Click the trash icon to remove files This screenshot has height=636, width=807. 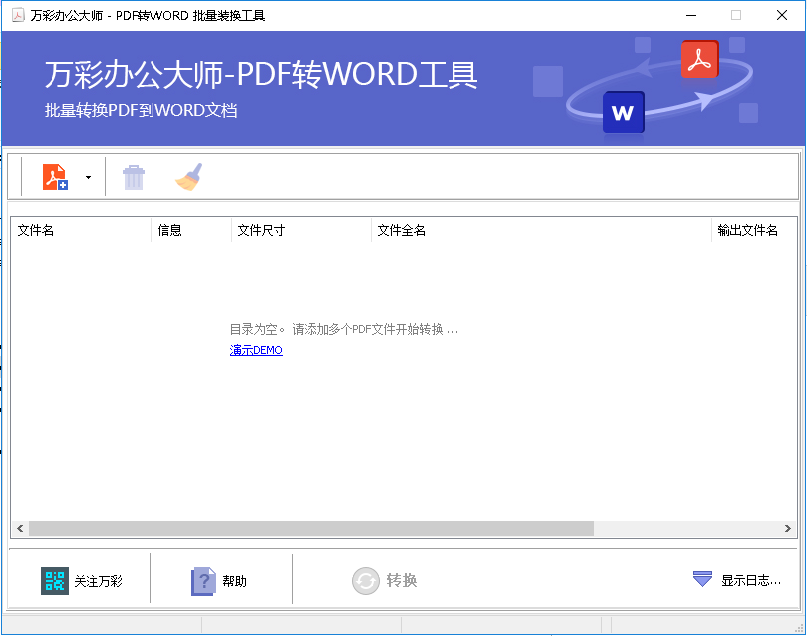tap(133, 176)
